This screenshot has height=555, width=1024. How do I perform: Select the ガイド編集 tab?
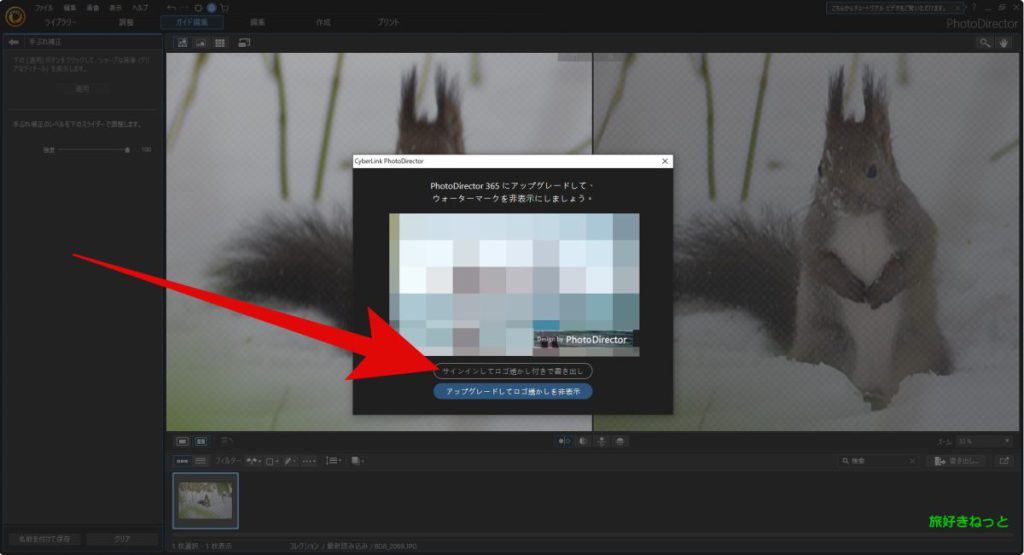pyautogui.click(x=192, y=22)
